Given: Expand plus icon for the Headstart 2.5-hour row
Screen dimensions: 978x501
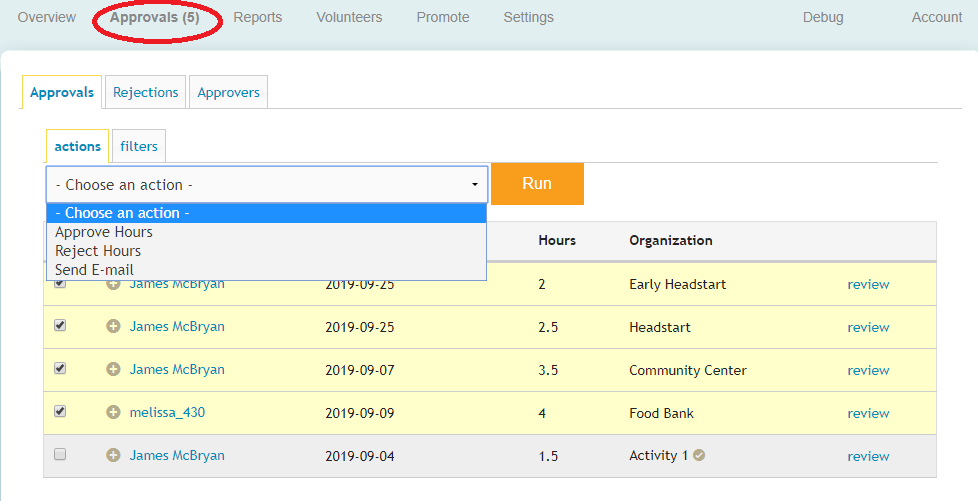Looking at the screenshot, I should (x=113, y=326).
